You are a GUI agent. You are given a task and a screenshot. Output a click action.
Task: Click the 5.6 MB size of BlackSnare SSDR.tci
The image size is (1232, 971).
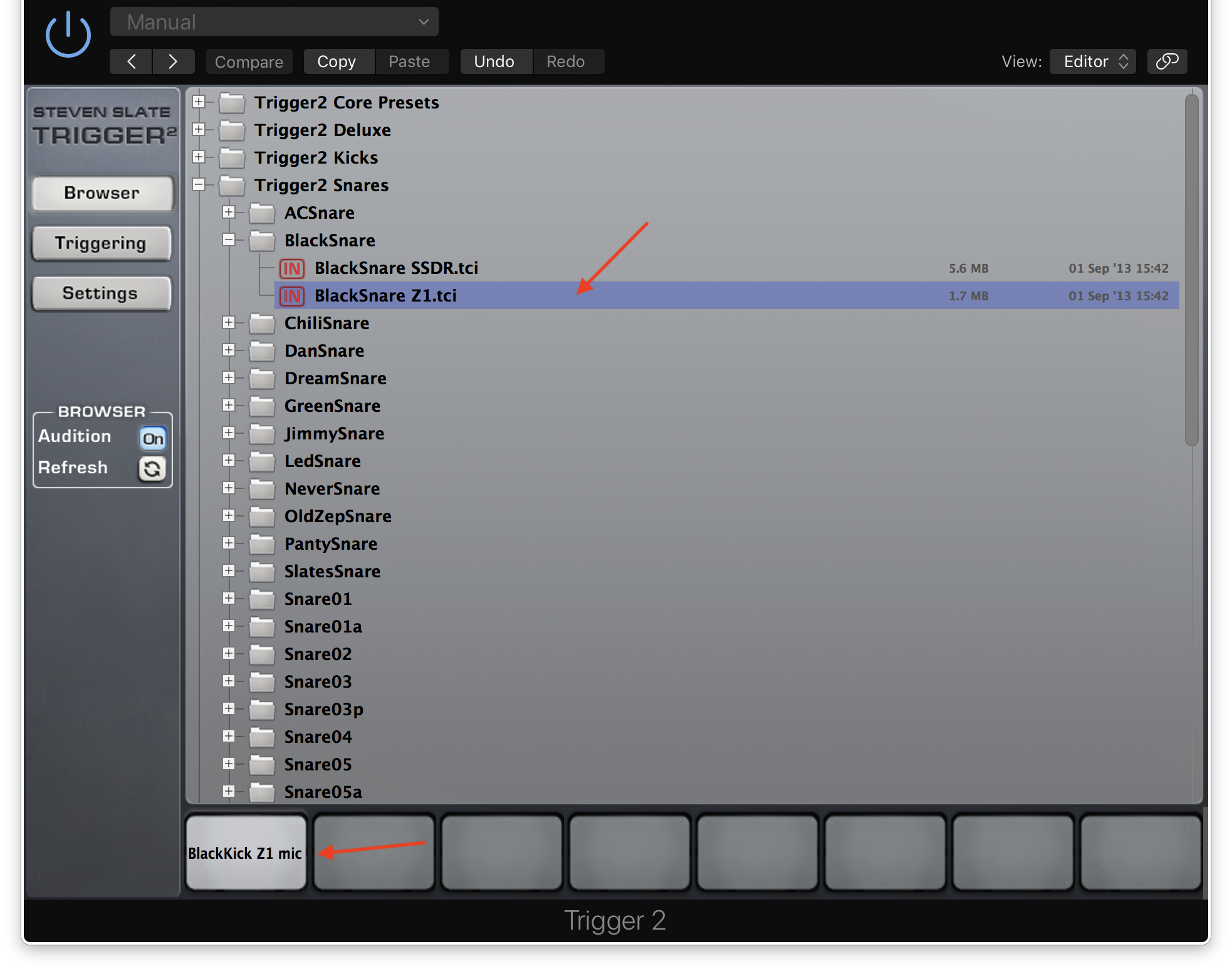coord(968,268)
